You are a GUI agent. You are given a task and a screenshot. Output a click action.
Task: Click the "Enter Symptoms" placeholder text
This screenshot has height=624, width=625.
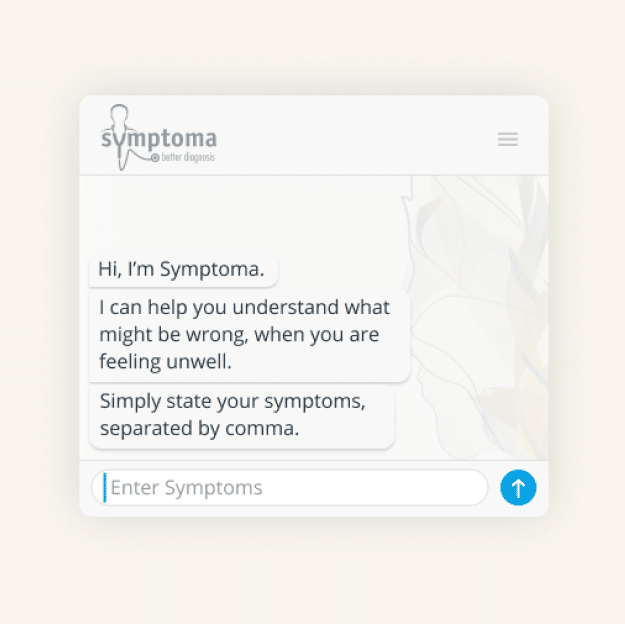point(186,488)
